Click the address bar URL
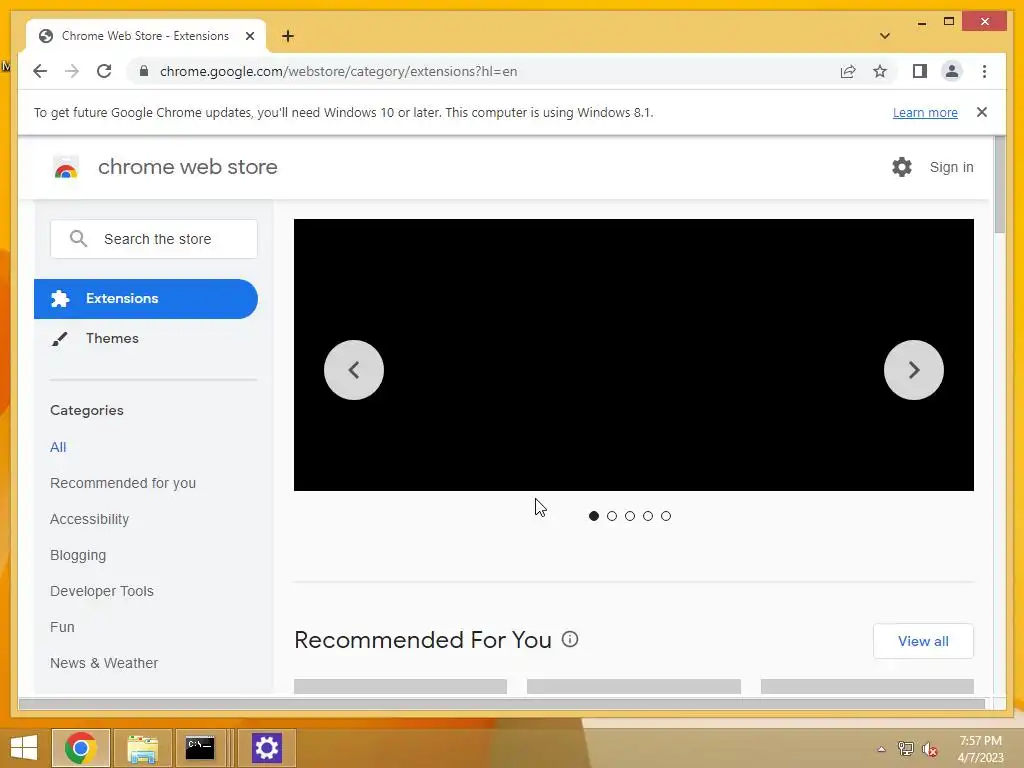Image resolution: width=1024 pixels, height=768 pixels. [x=338, y=71]
